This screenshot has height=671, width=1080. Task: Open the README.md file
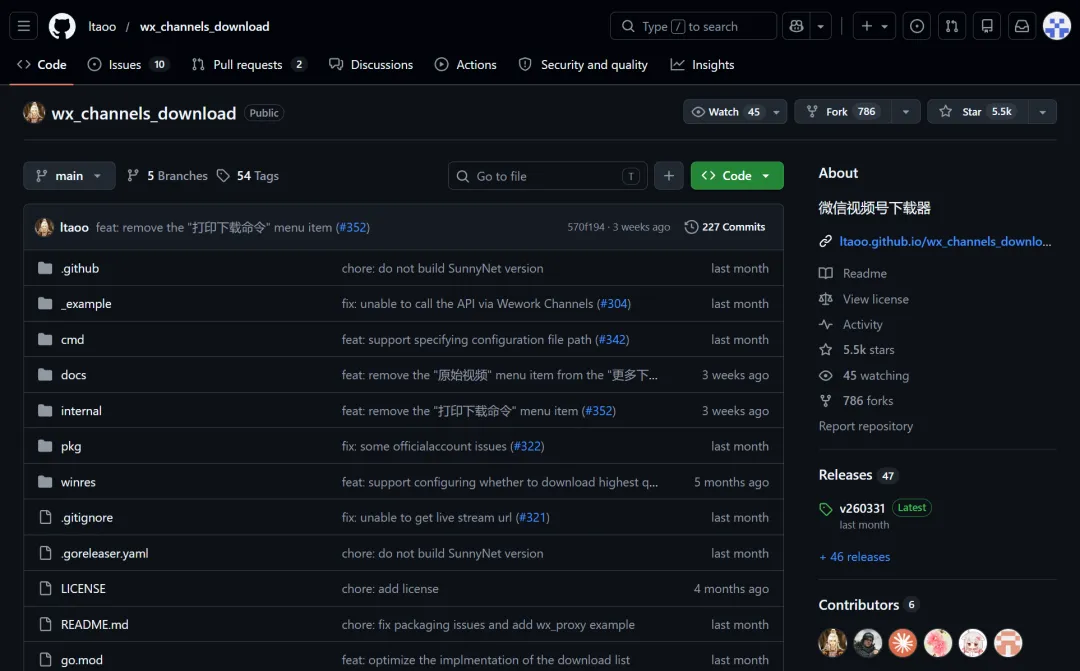pos(94,625)
